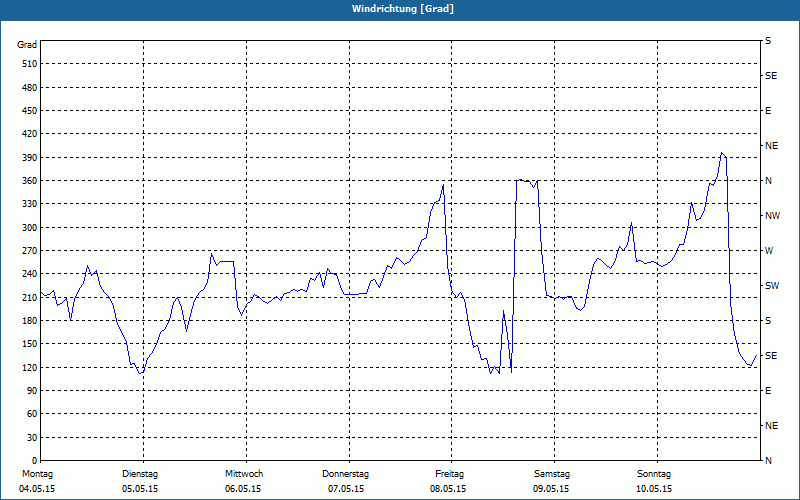800x500 pixels.
Task: Click the 360 y-axis value
Action: 30,181
